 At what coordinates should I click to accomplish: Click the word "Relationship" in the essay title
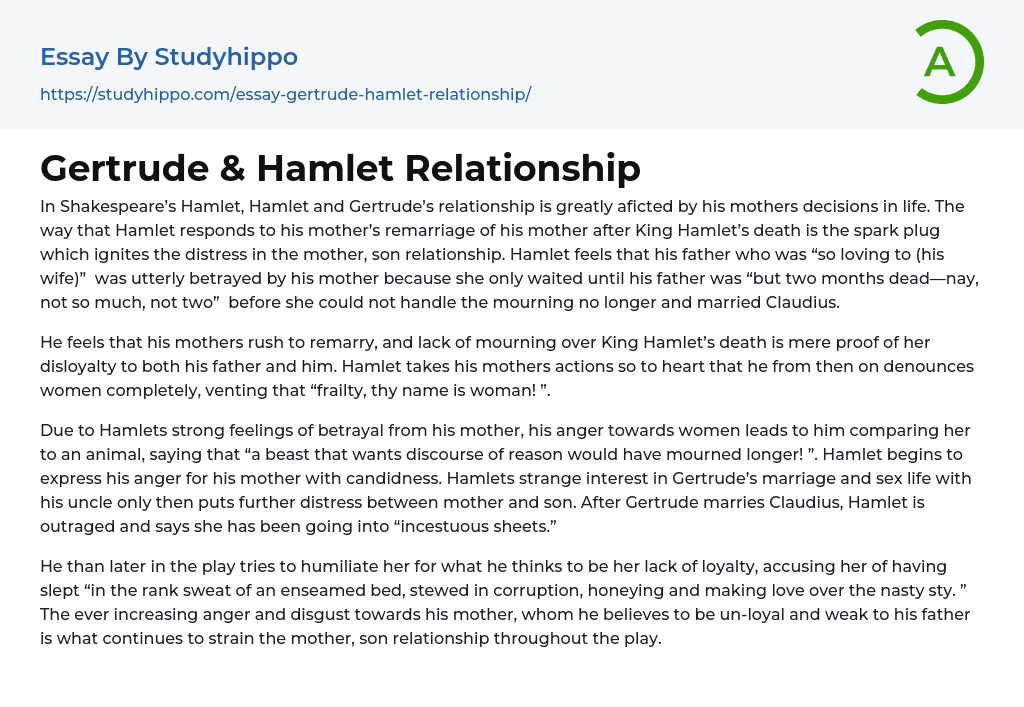pos(521,168)
